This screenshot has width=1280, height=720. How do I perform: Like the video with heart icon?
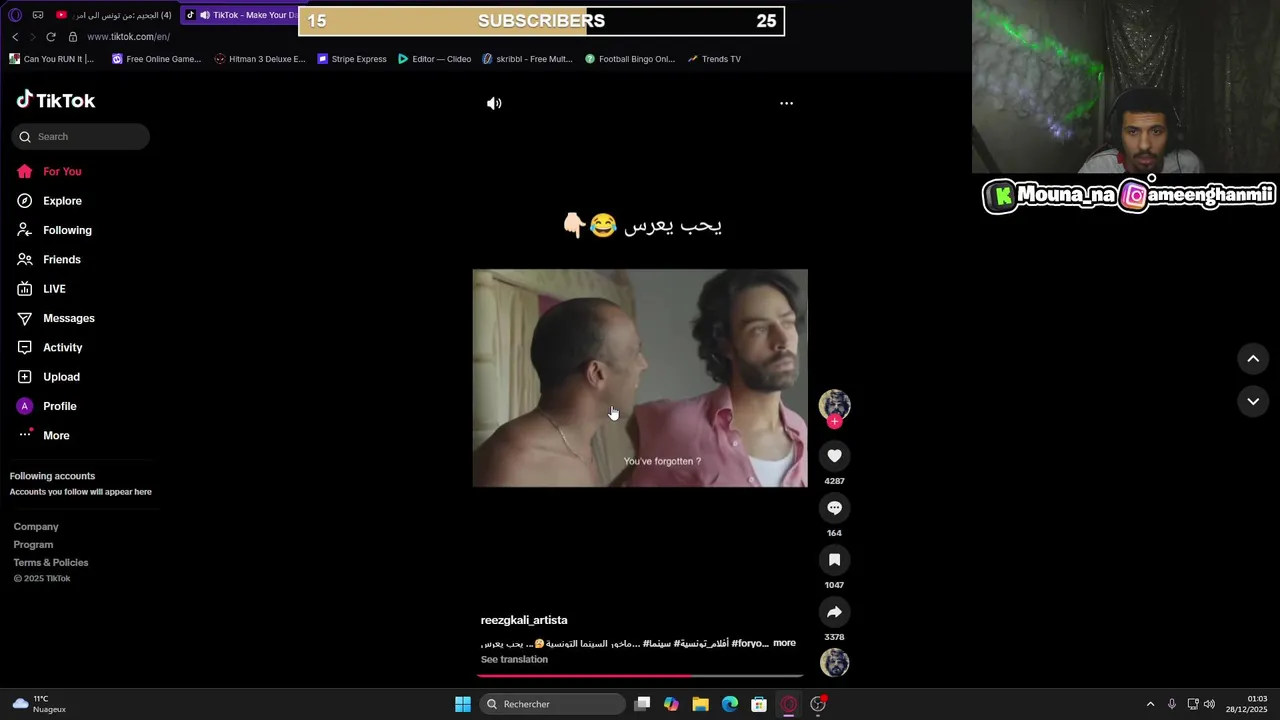coord(834,456)
